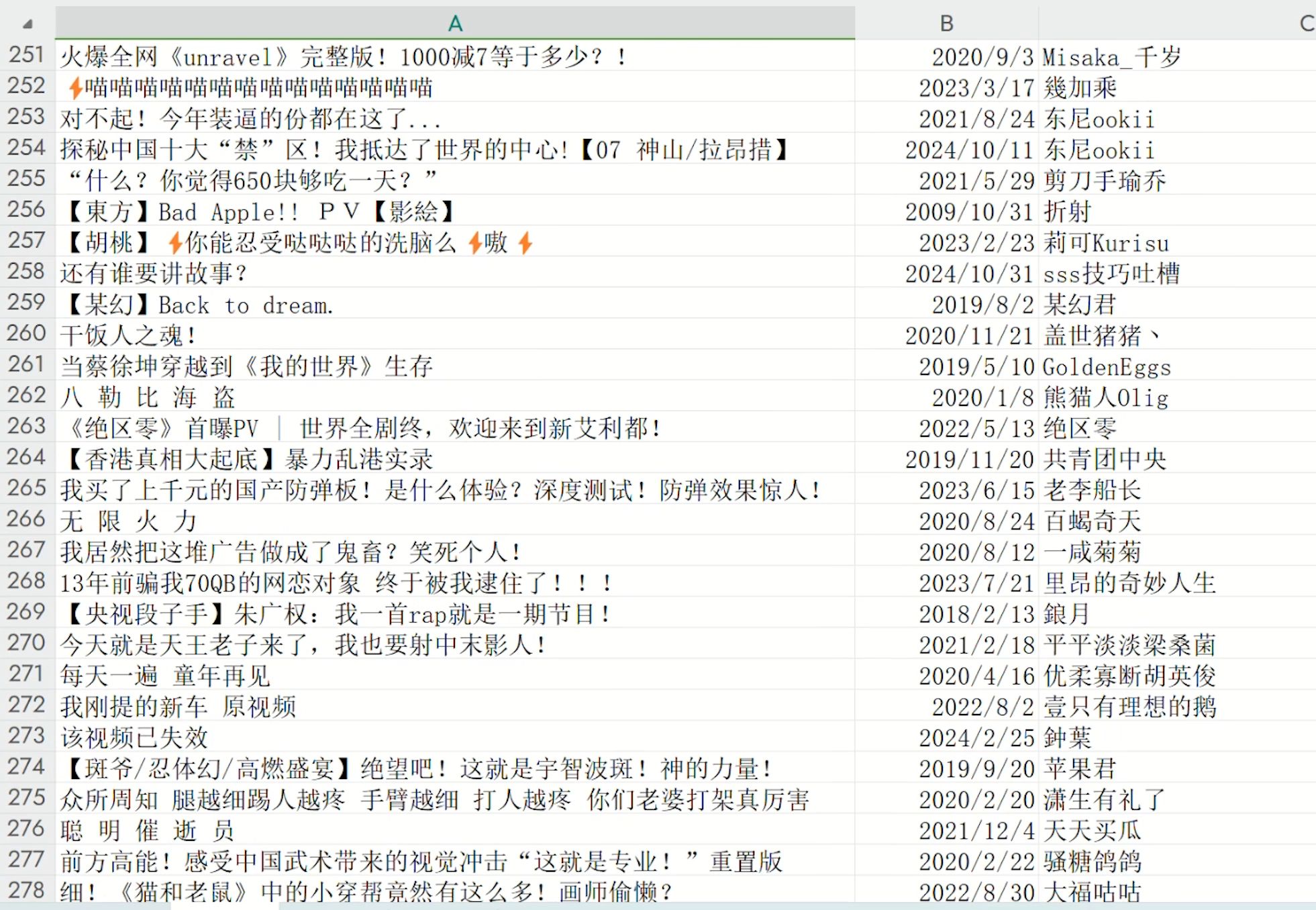Screen dimensions: 1316x910
Task: Click author cell 老李船长
Action: coord(1177,489)
